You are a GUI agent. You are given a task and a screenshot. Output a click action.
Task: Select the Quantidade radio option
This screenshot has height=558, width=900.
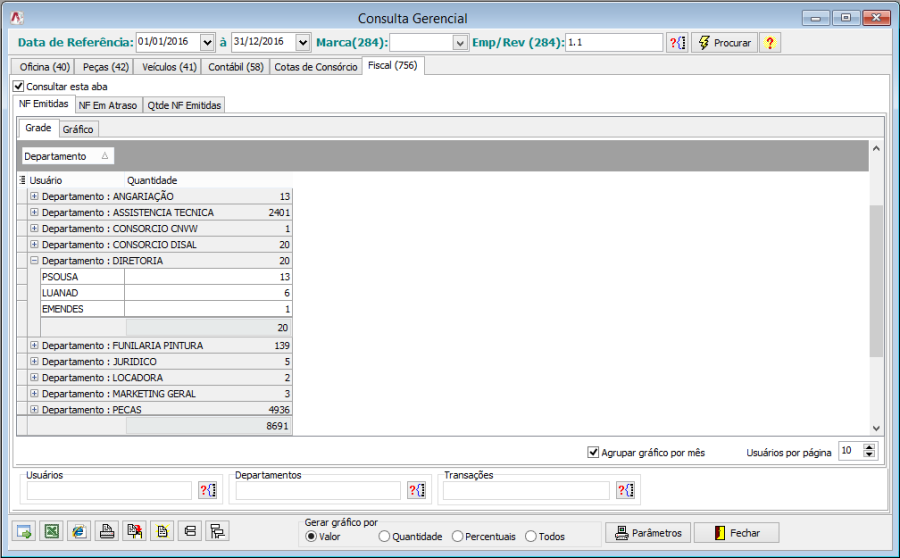[x=384, y=536]
